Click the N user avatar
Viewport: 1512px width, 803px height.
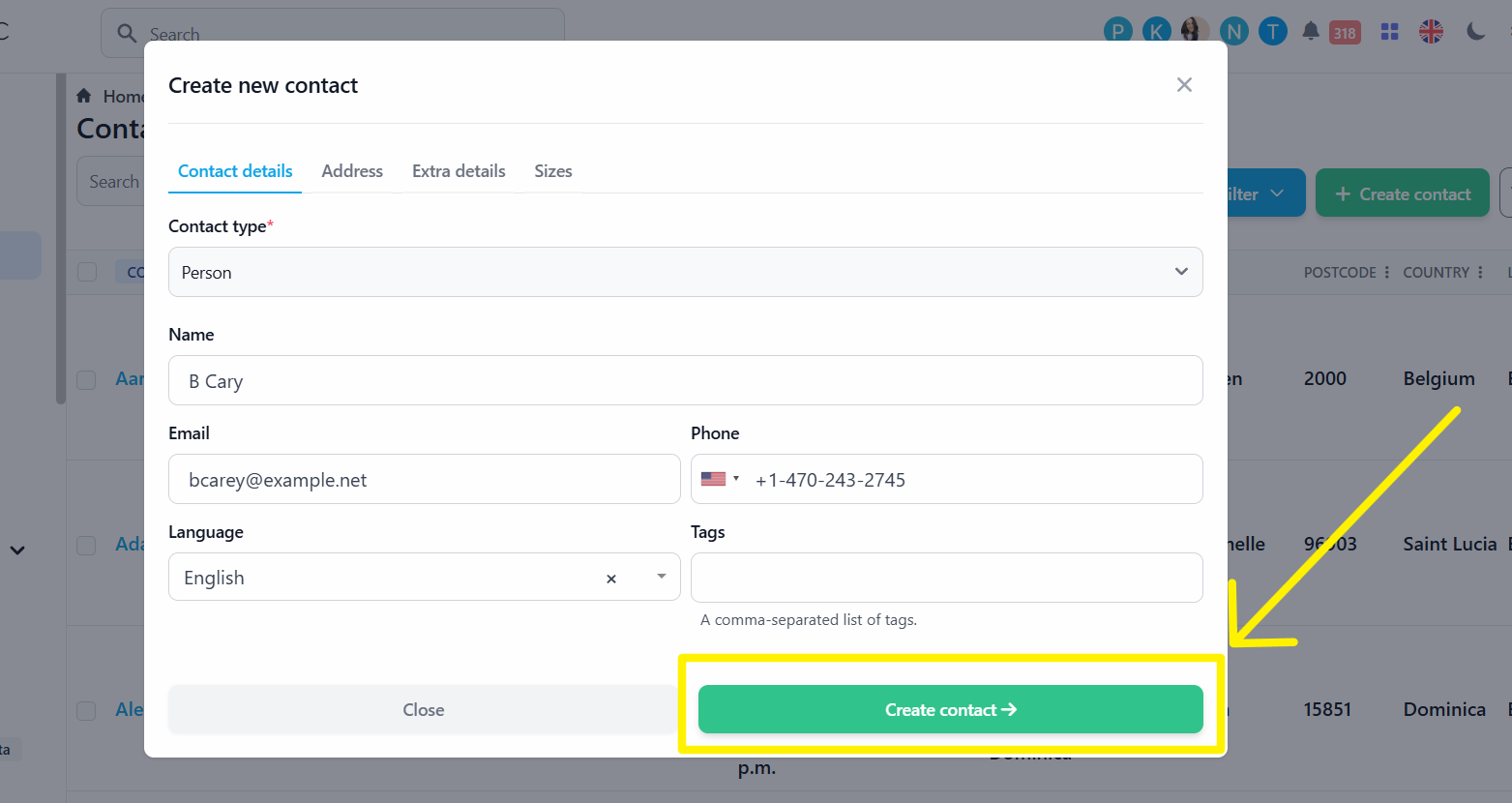[x=1234, y=31]
